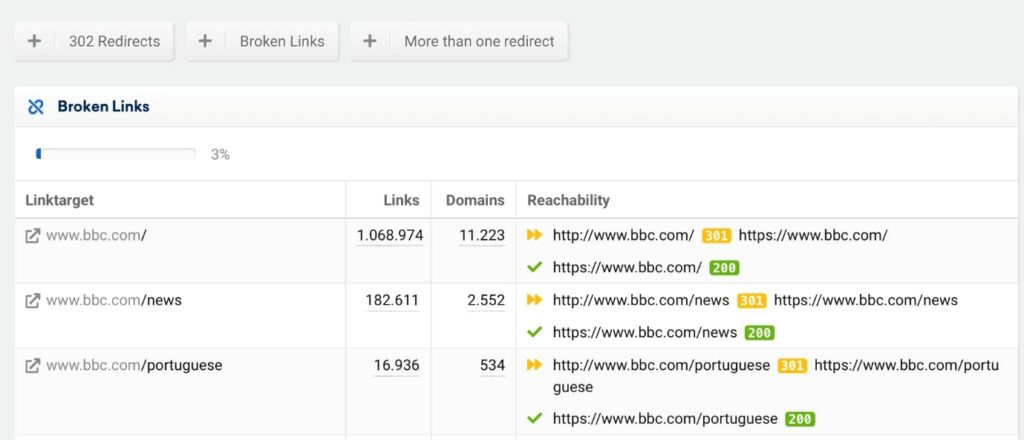This screenshot has width=1024, height=440.
Task: Click green checkmark beside https://www.bbc.com/news 200
Action: tap(535, 332)
